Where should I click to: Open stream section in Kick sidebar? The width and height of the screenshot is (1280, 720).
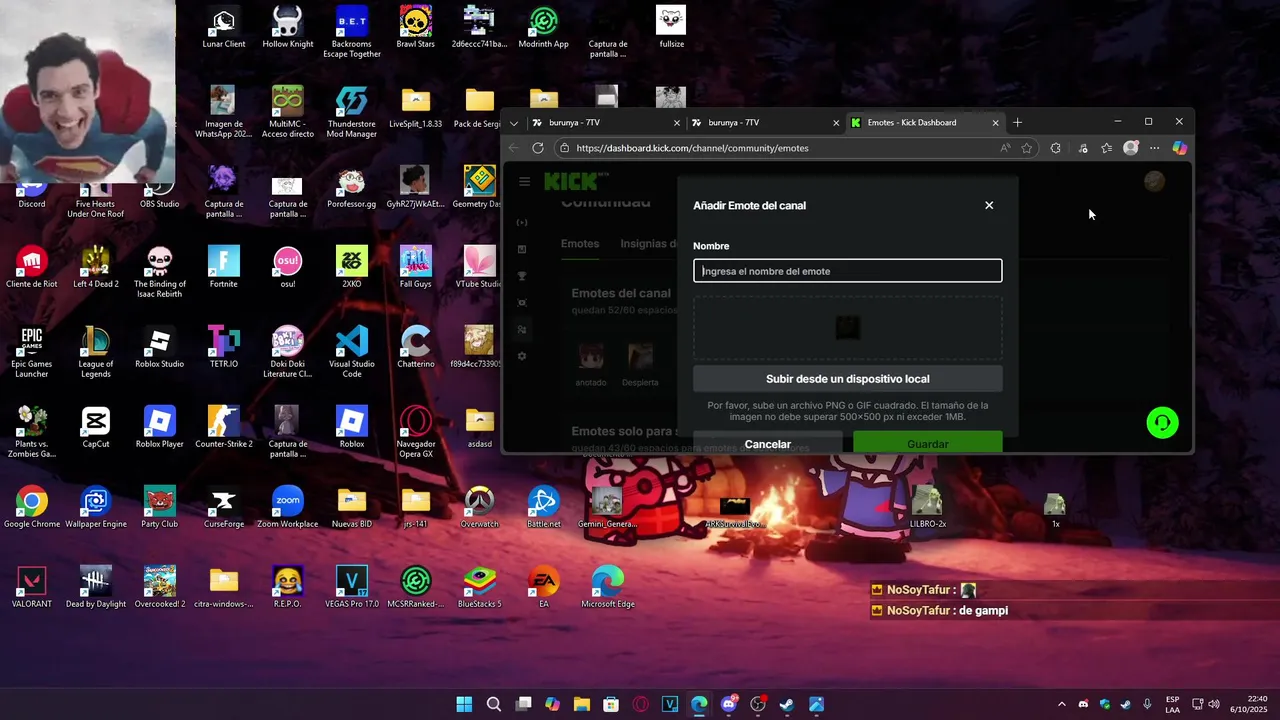click(522, 222)
